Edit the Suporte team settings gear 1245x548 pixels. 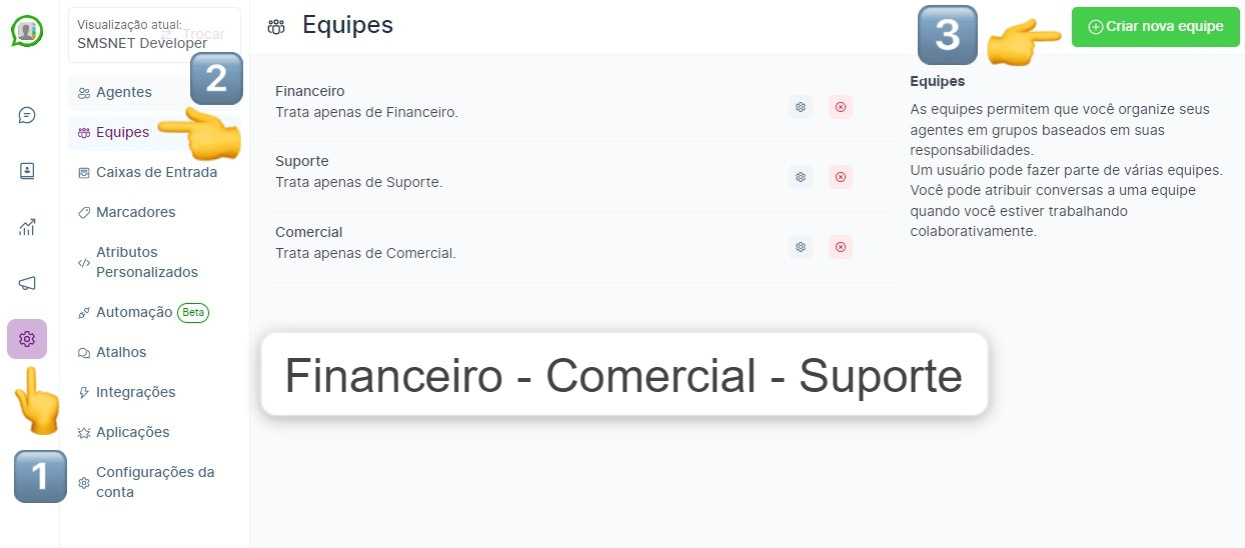(x=800, y=177)
